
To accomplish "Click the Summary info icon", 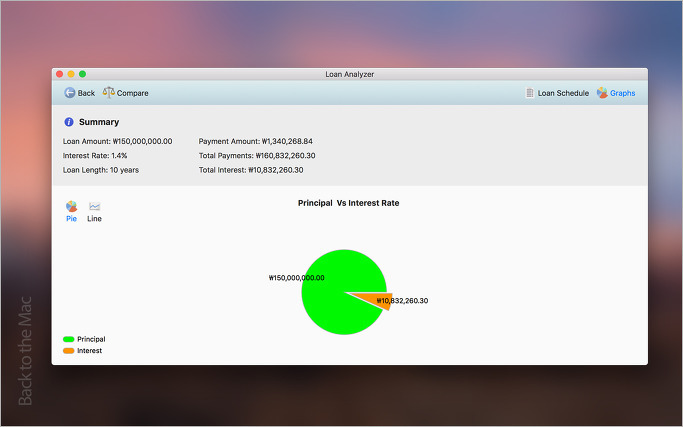I will 69,122.
